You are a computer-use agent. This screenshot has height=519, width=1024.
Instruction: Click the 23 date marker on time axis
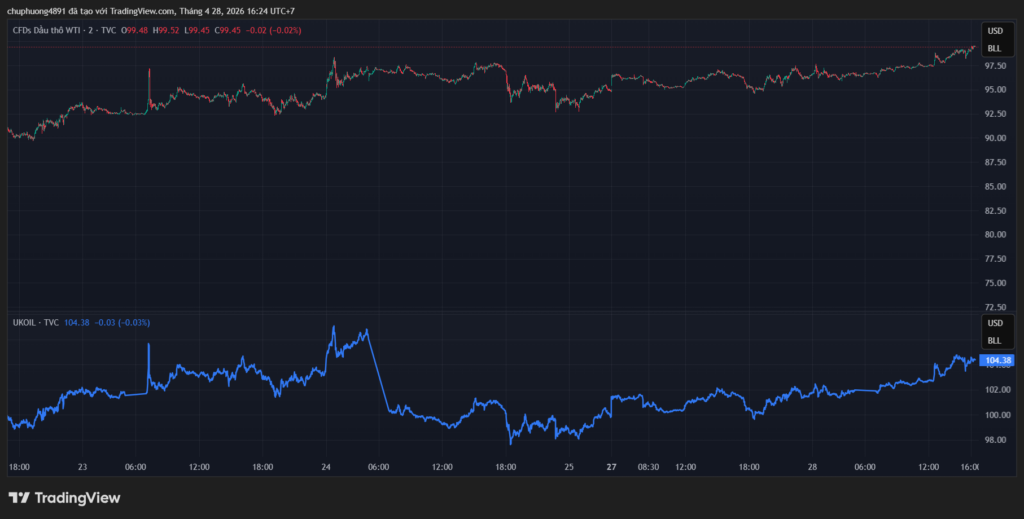click(x=82, y=467)
